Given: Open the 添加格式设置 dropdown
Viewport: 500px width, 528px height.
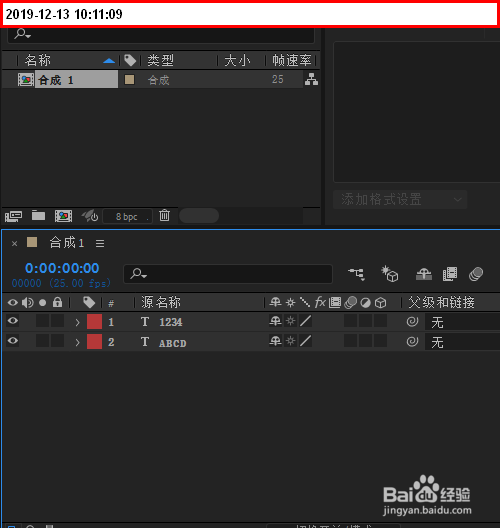Looking at the screenshot, I should coord(400,200).
